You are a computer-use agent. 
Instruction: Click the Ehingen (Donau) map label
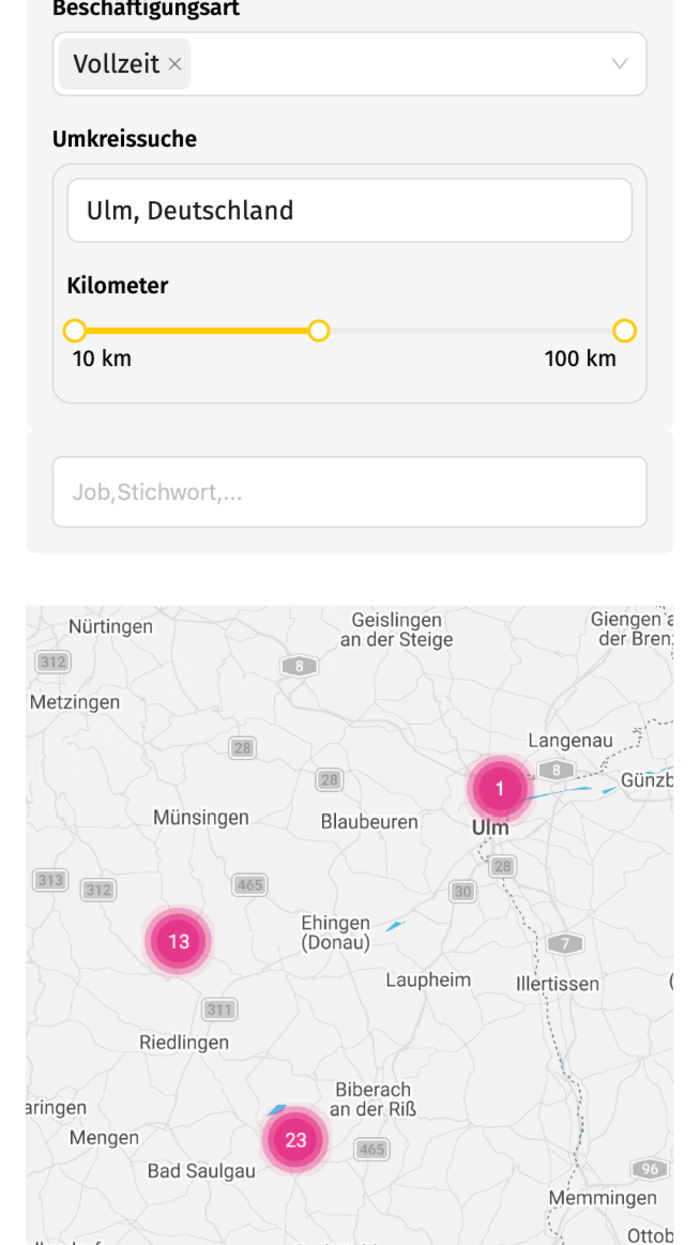click(336, 933)
